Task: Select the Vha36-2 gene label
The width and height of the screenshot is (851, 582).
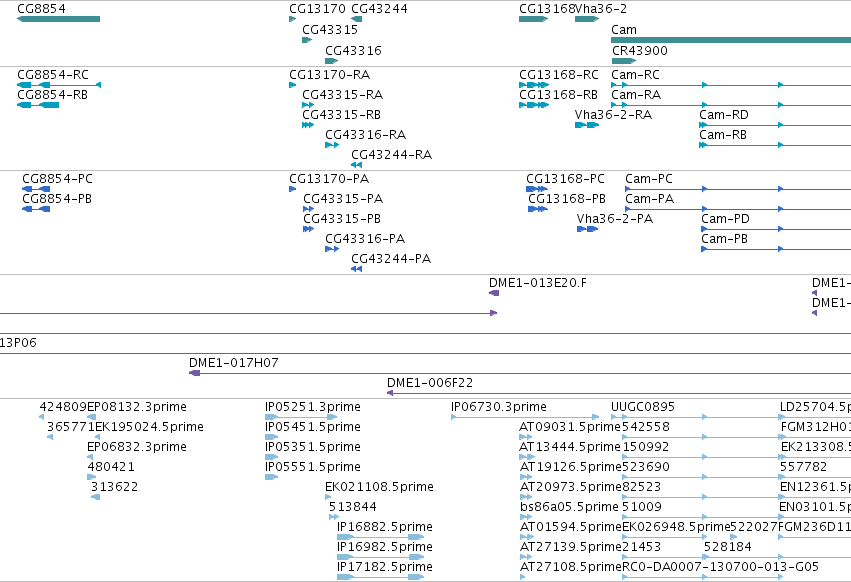Action: point(601,9)
